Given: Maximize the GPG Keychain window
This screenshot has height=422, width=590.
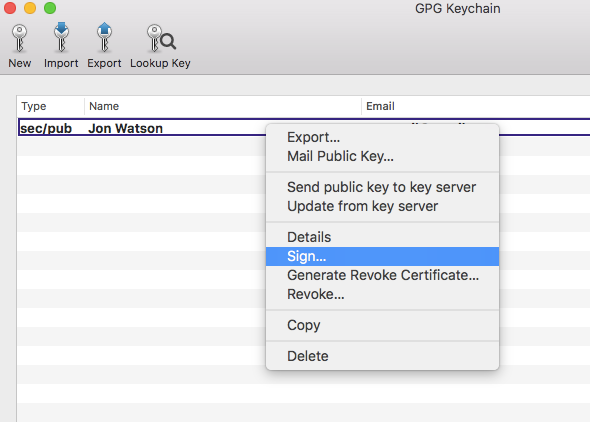Looking at the screenshot, I should (50, 8).
